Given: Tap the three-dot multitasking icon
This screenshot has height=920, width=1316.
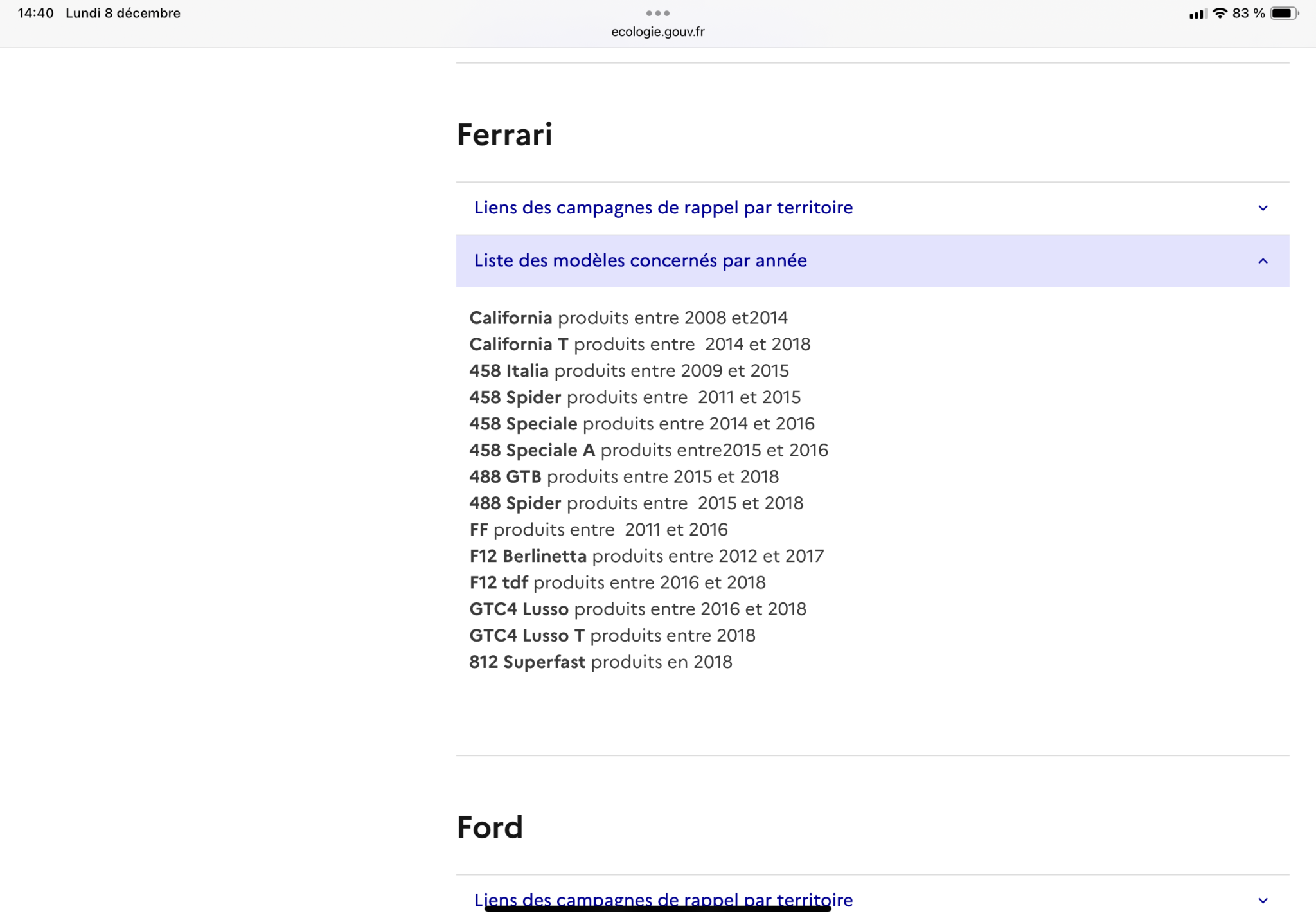Looking at the screenshot, I should (657, 13).
